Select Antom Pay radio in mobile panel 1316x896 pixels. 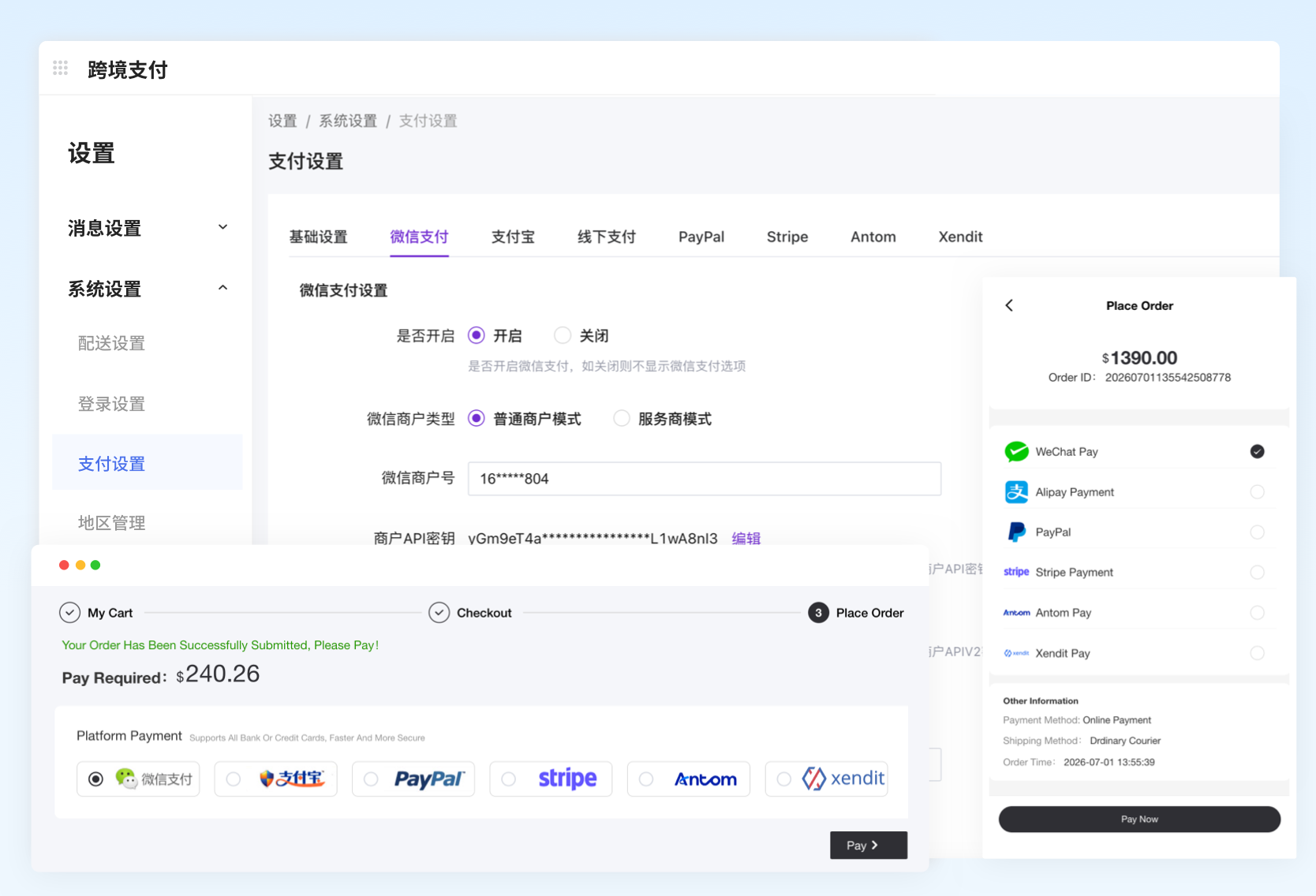[1257, 612]
